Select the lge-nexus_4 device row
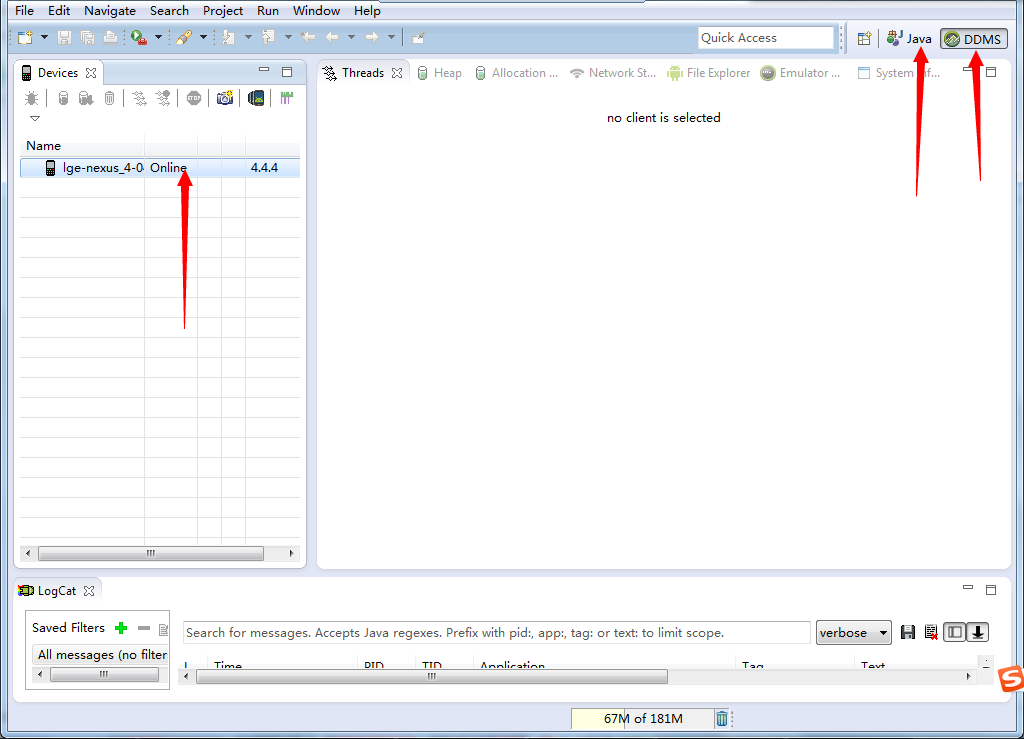The image size is (1024, 739). tap(160, 168)
